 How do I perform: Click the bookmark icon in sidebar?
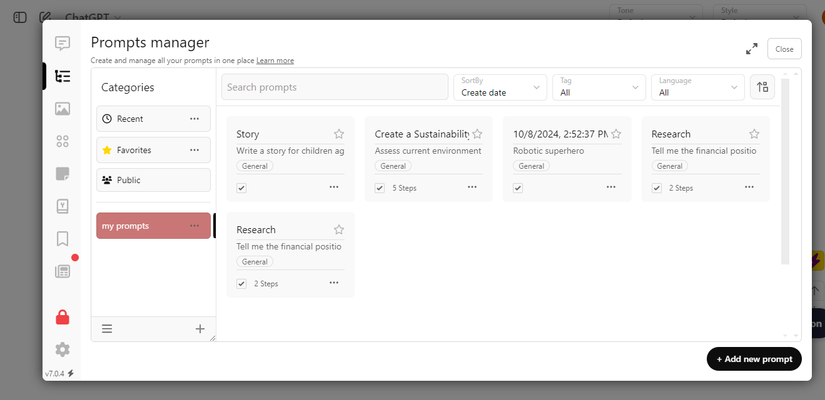pos(63,239)
